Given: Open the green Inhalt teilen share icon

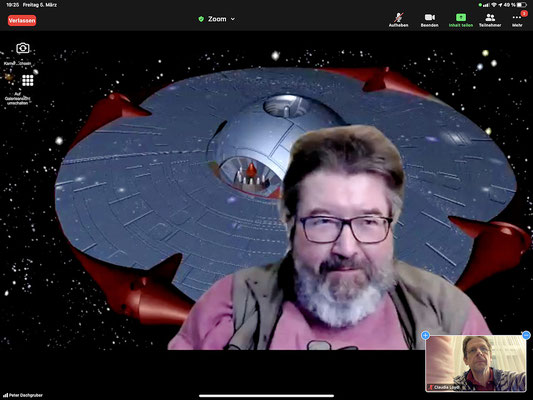Looking at the screenshot, I should tap(461, 17).
